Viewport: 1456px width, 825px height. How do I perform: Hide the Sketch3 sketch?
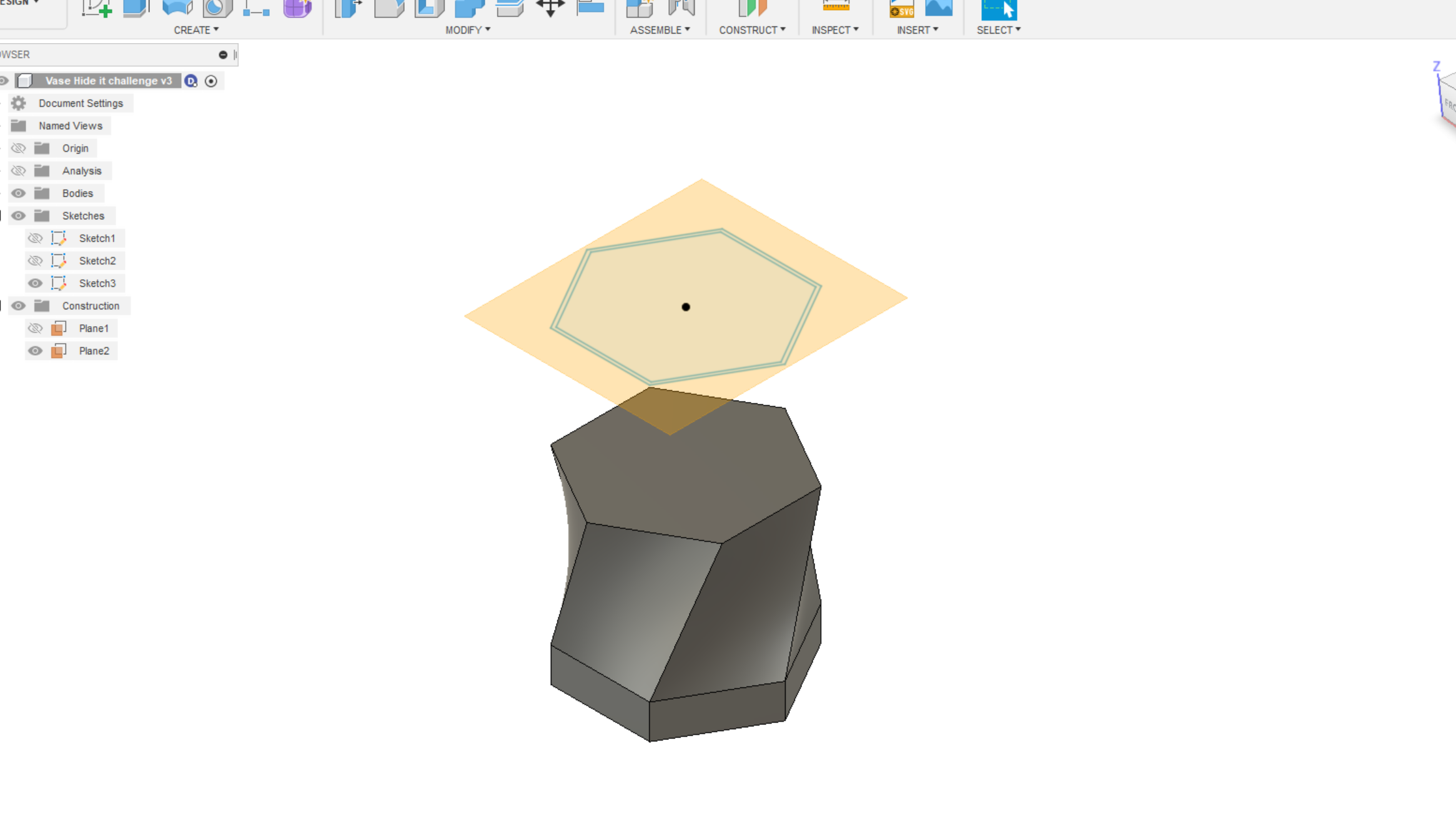pos(35,283)
